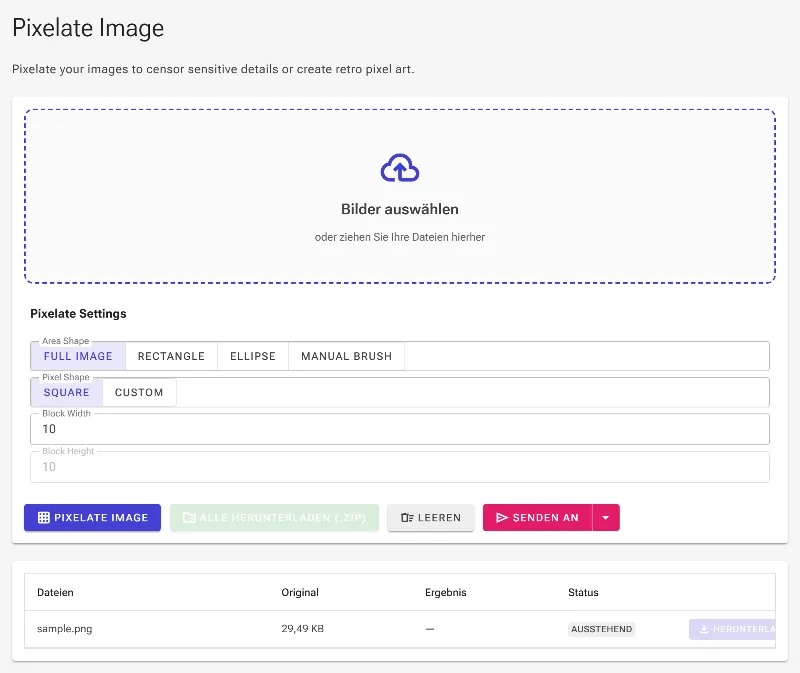
Task: Click the send arrow icon on Senden An
Action: (x=502, y=517)
